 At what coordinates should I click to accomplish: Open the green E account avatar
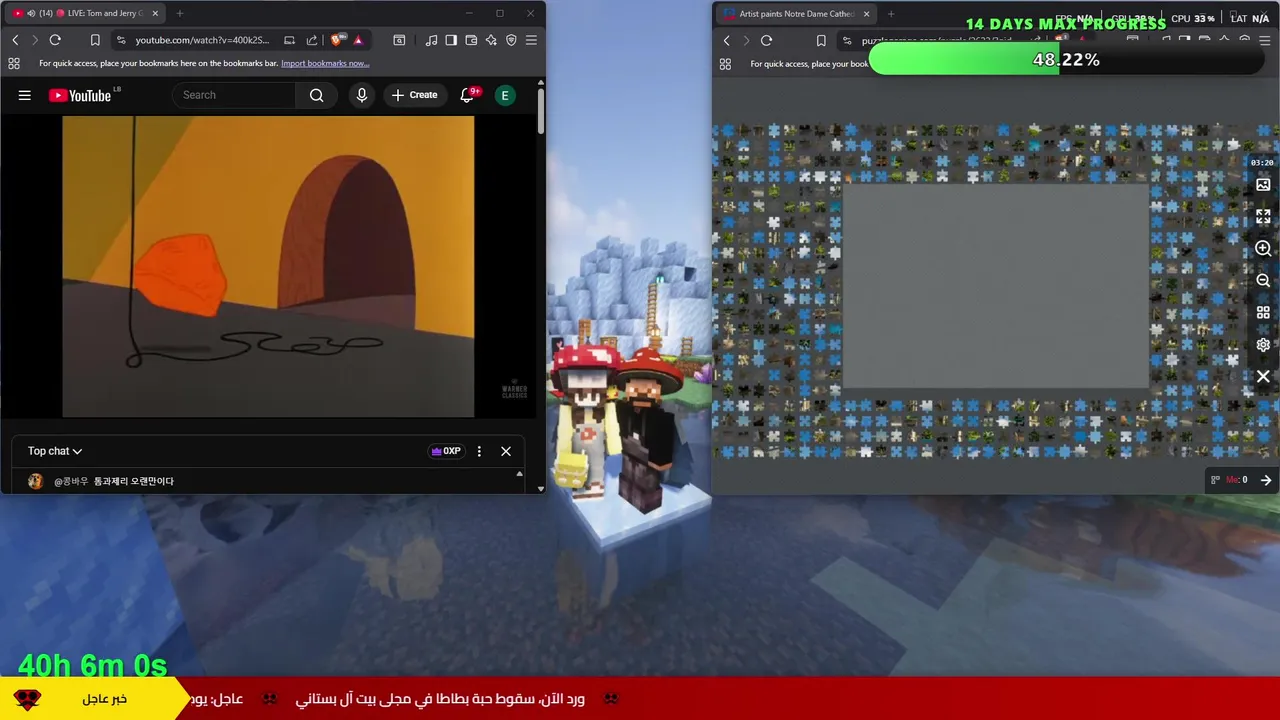(505, 95)
